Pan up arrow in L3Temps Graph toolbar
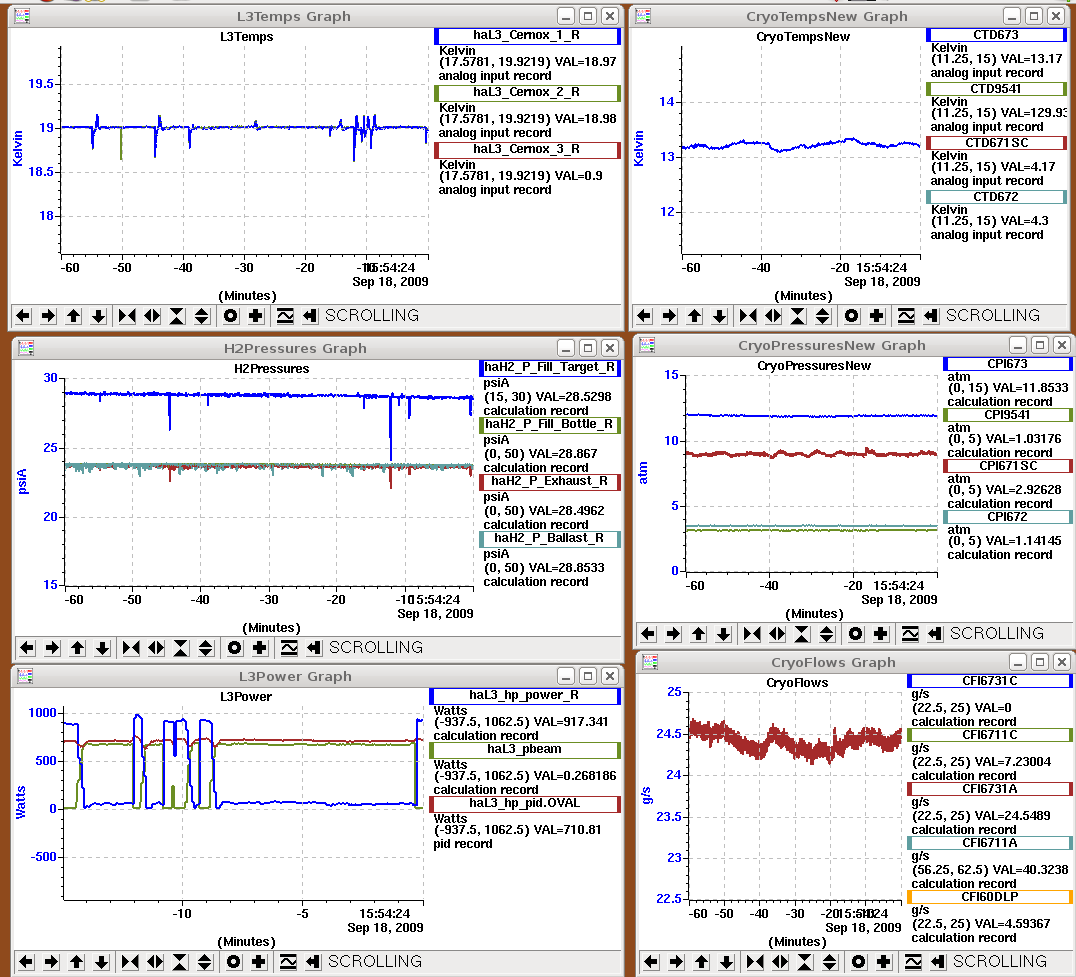This screenshot has width=1076, height=977. click(73, 316)
